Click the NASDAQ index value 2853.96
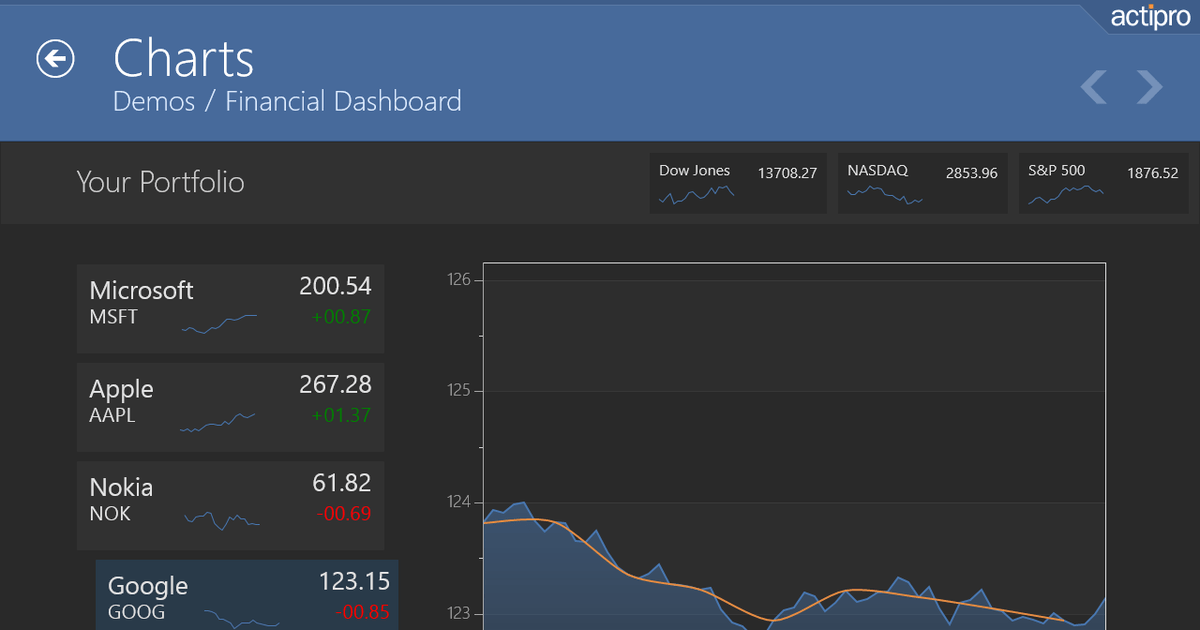 click(x=971, y=173)
